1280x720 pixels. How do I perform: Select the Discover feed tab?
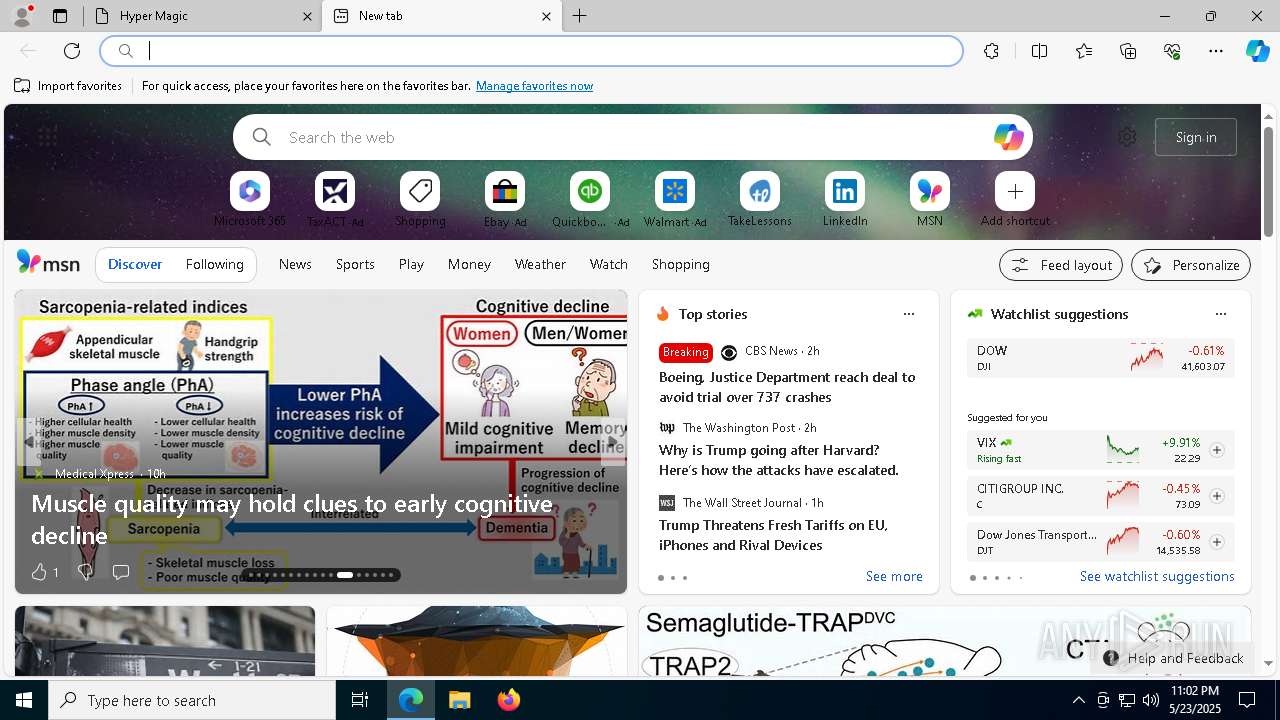point(135,264)
